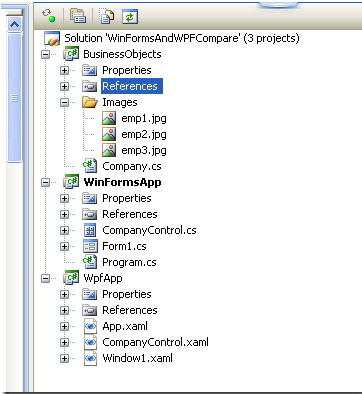Select the App.xaml file name

tap(125, 326)
